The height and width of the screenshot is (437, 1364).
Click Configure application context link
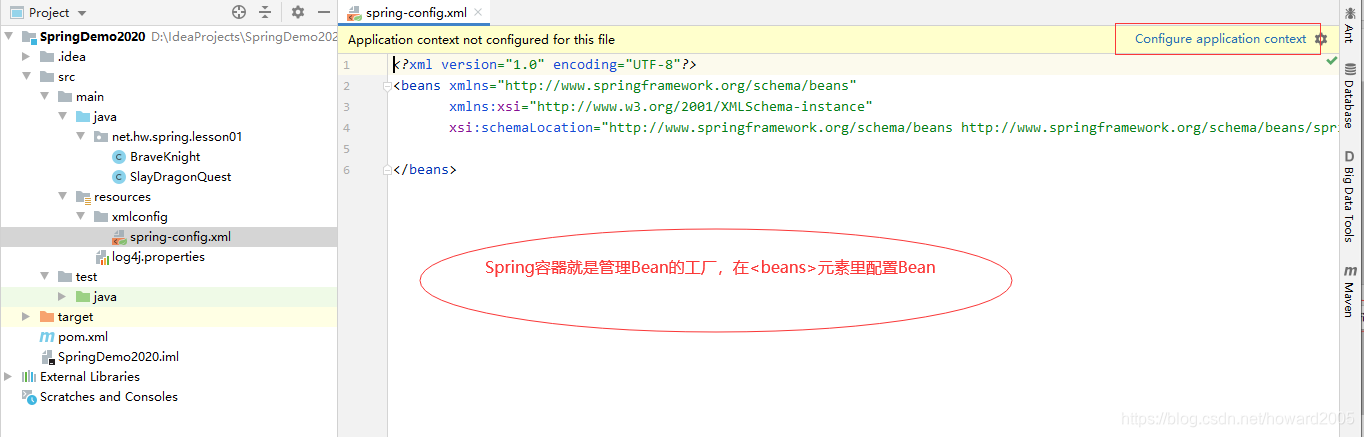tap(1220, 39)
